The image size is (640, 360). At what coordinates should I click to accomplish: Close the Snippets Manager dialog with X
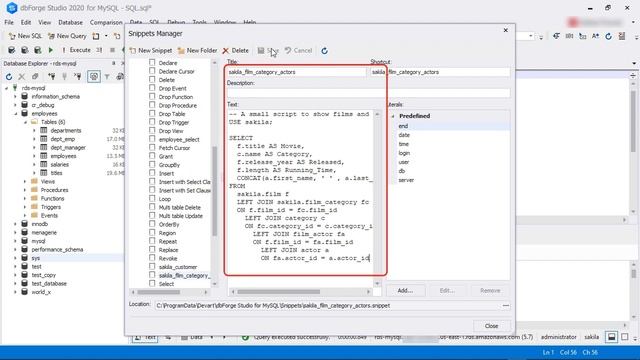click(505, 30)
